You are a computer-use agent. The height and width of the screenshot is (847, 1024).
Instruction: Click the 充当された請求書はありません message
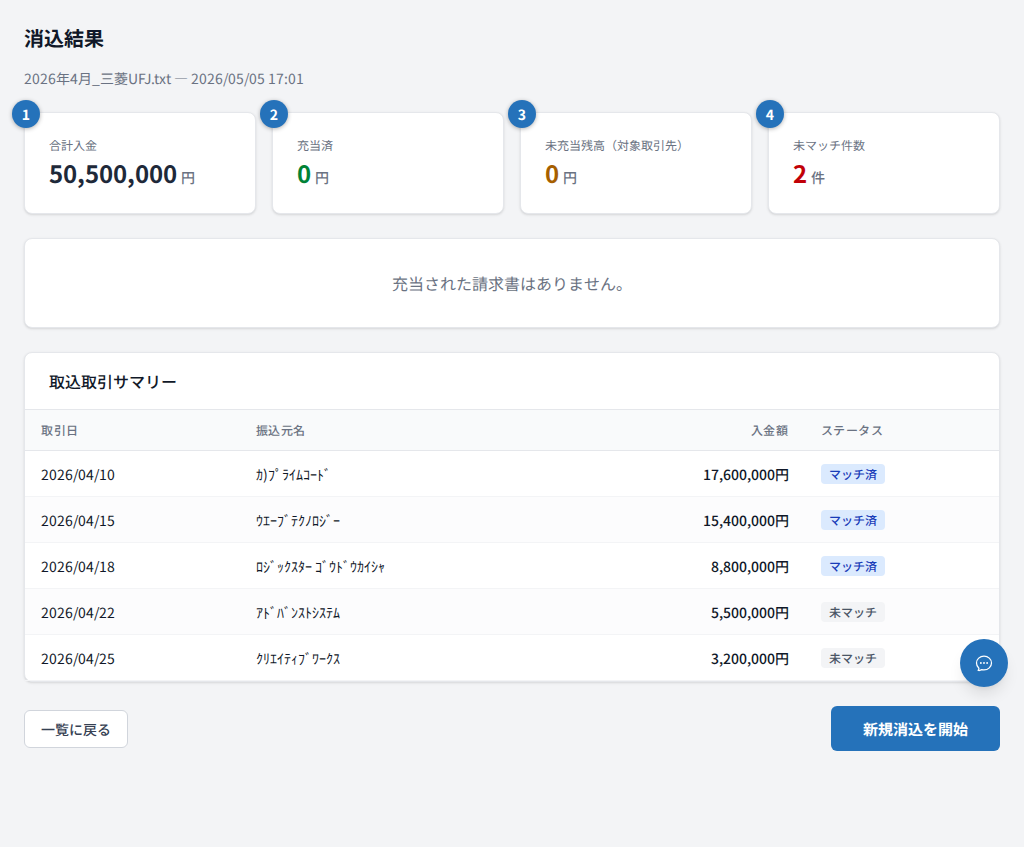509,284
